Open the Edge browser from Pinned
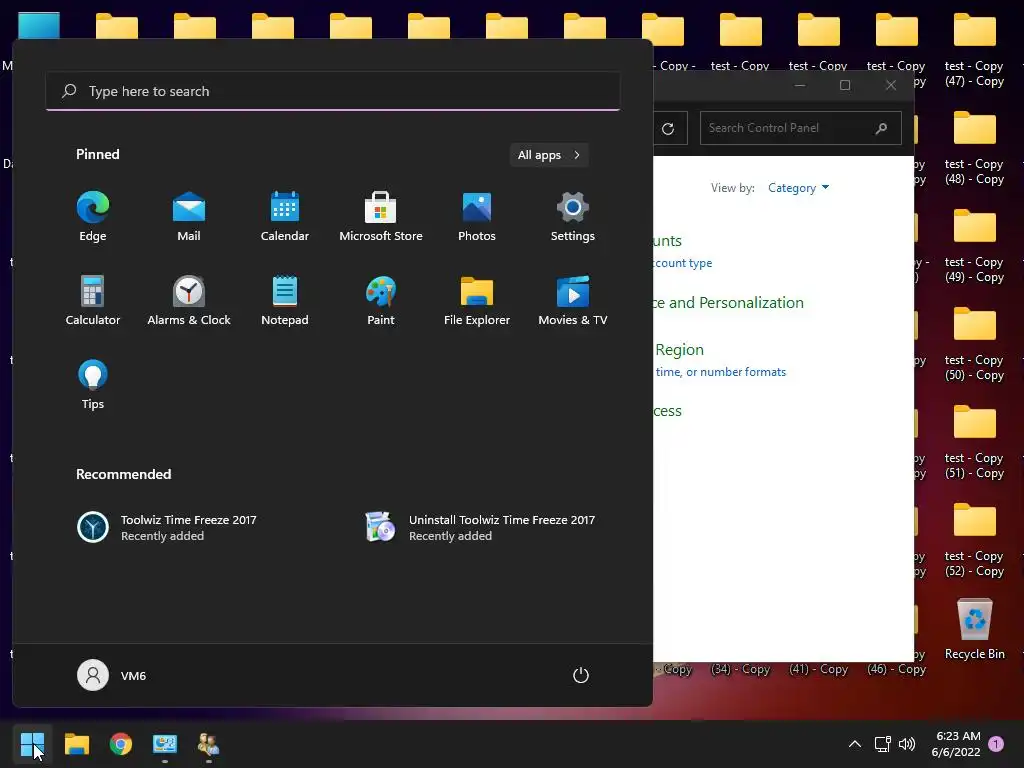Screen dimensions: 1024x768 [93, 216]
